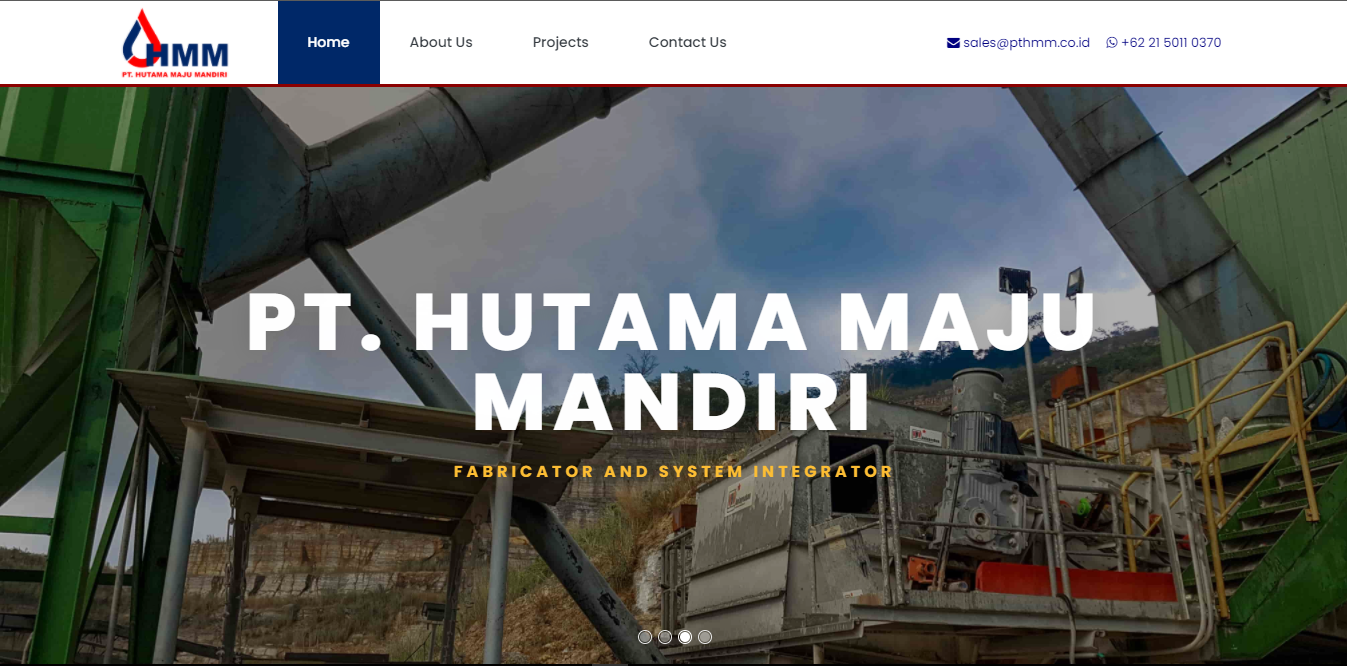Open the About Us page
This screenshot has height=666, width=1347.
(441, 42)
